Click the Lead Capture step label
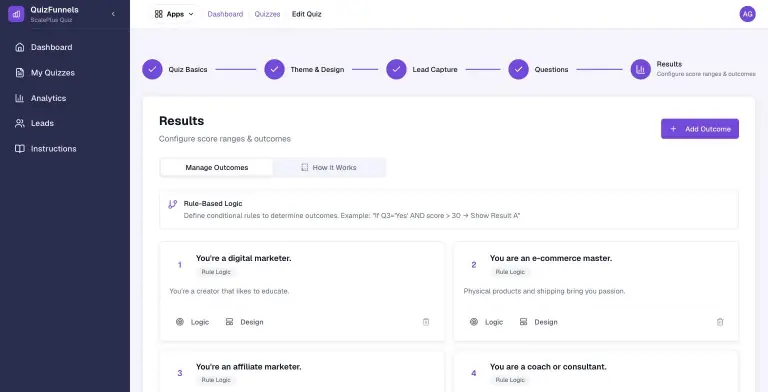Image resolution: width=768 pixels, height=392 pixels. pyautogui.click(x=435, y=70)
